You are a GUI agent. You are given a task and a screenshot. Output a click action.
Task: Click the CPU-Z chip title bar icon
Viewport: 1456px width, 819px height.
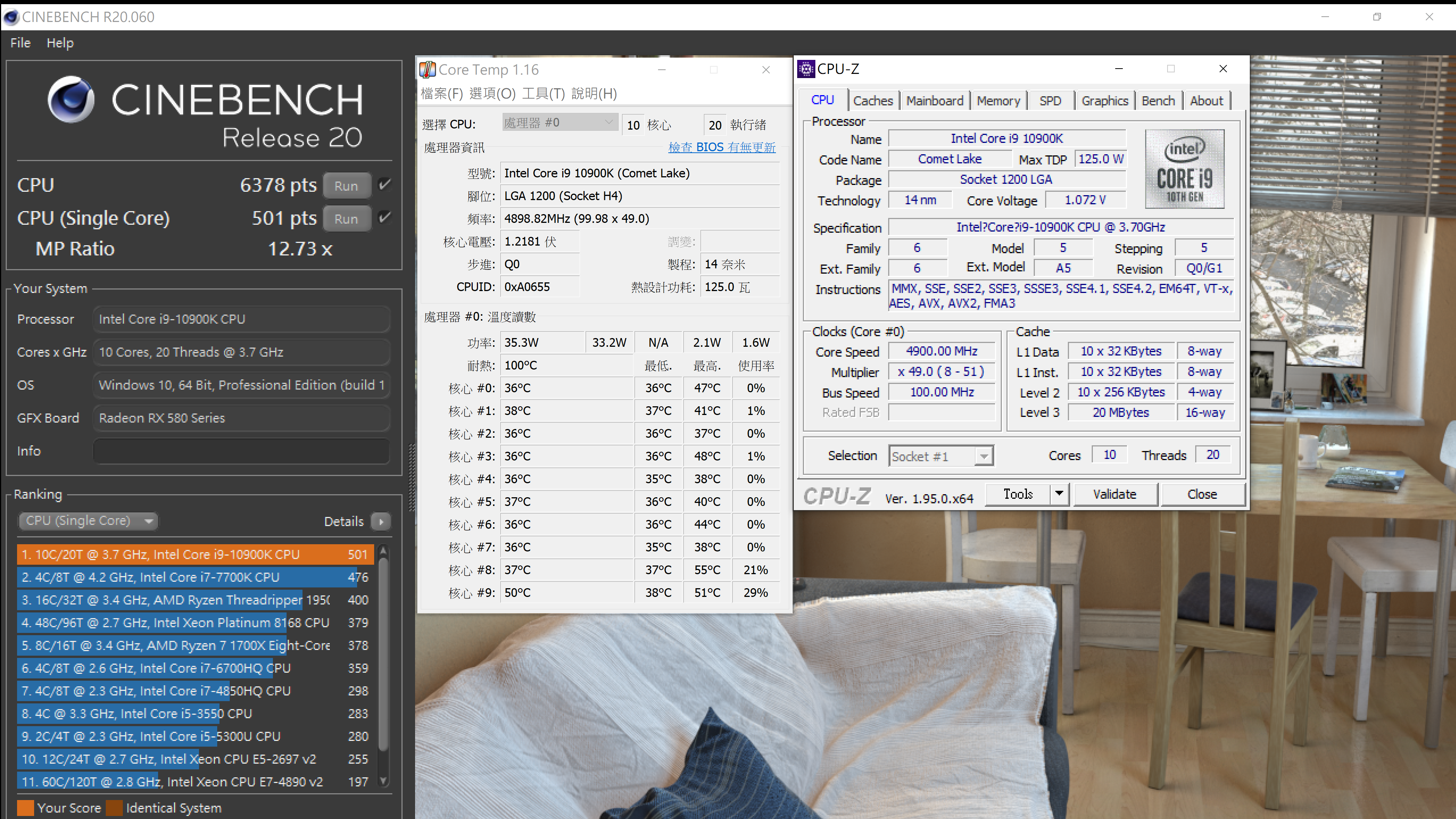pos(806,69)
